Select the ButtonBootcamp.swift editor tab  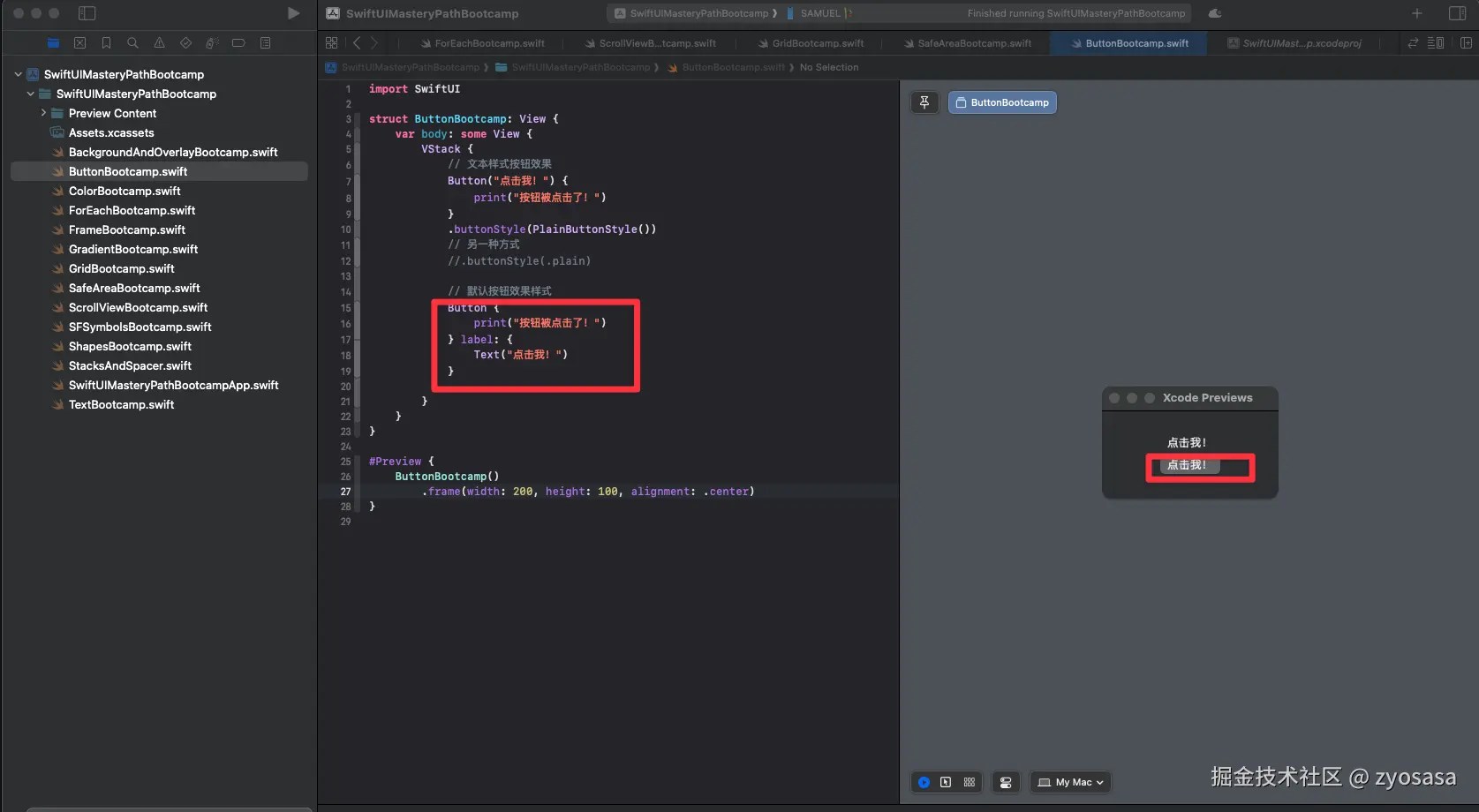pos(1129,43)
